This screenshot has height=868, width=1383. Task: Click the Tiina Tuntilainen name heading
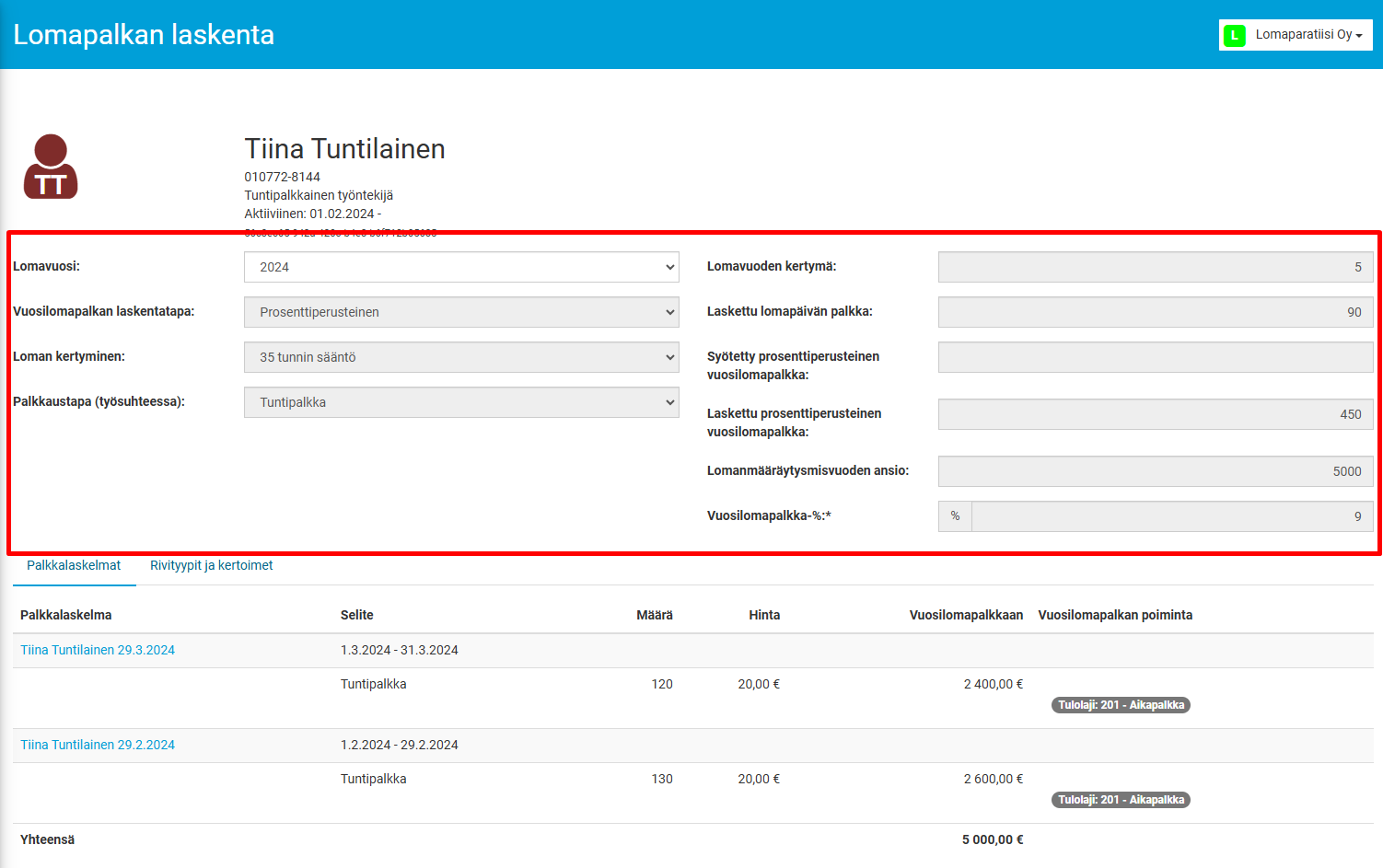pos(344,149)
